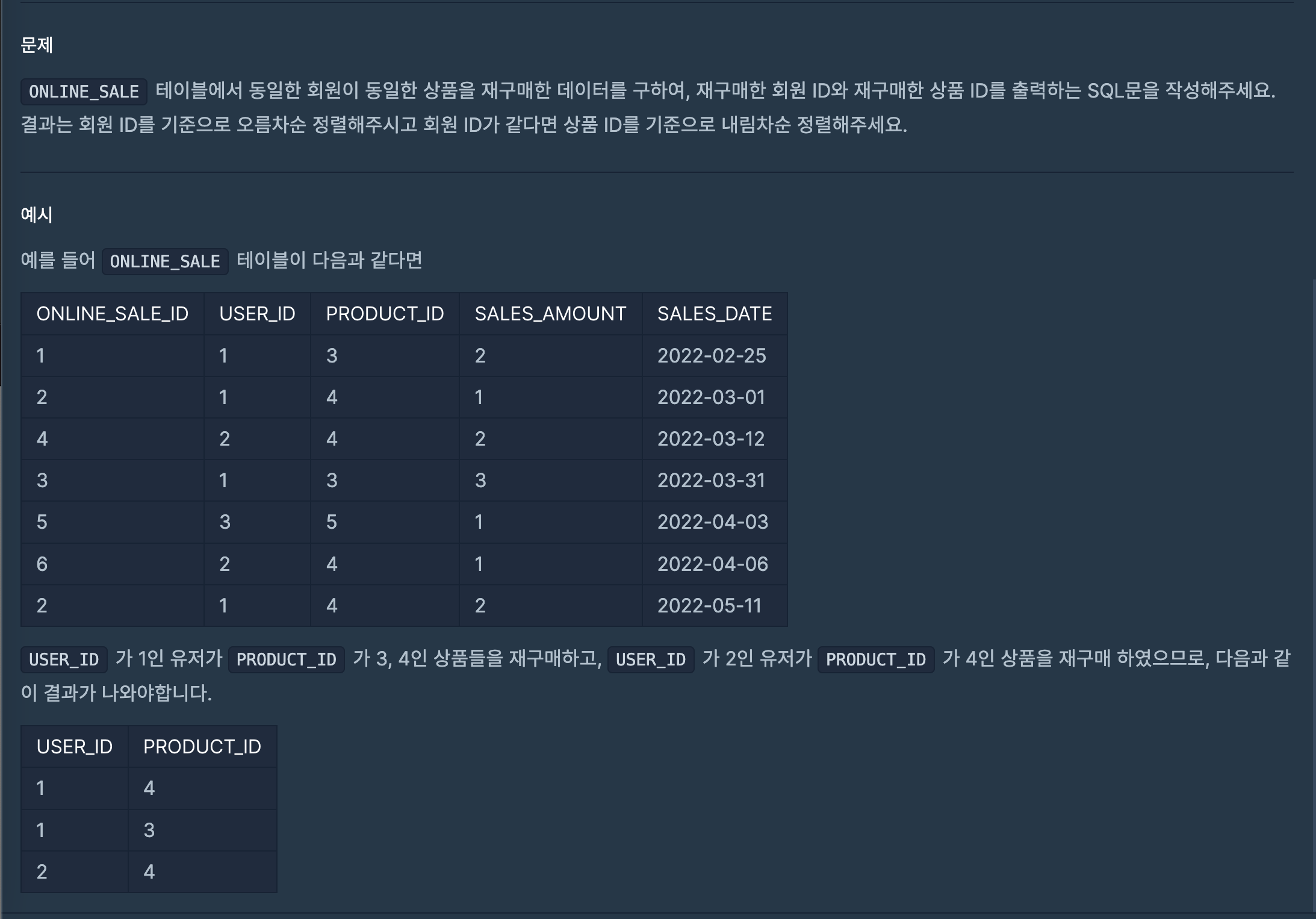Viewport: 1316px width, 919px height.
Task: Click the SALES_AMOUNT column header
Action: (x=550, y=314)
